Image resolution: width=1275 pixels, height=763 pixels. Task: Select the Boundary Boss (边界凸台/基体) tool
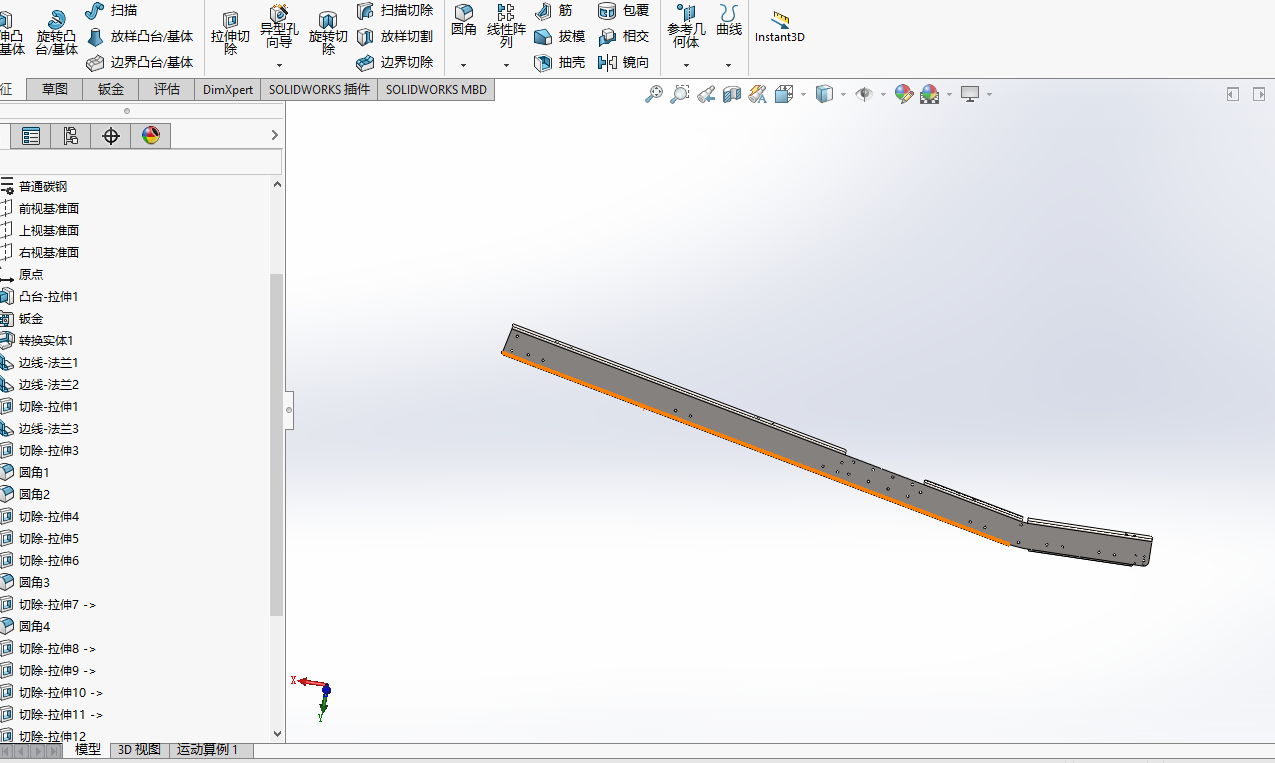pos(139,62)
